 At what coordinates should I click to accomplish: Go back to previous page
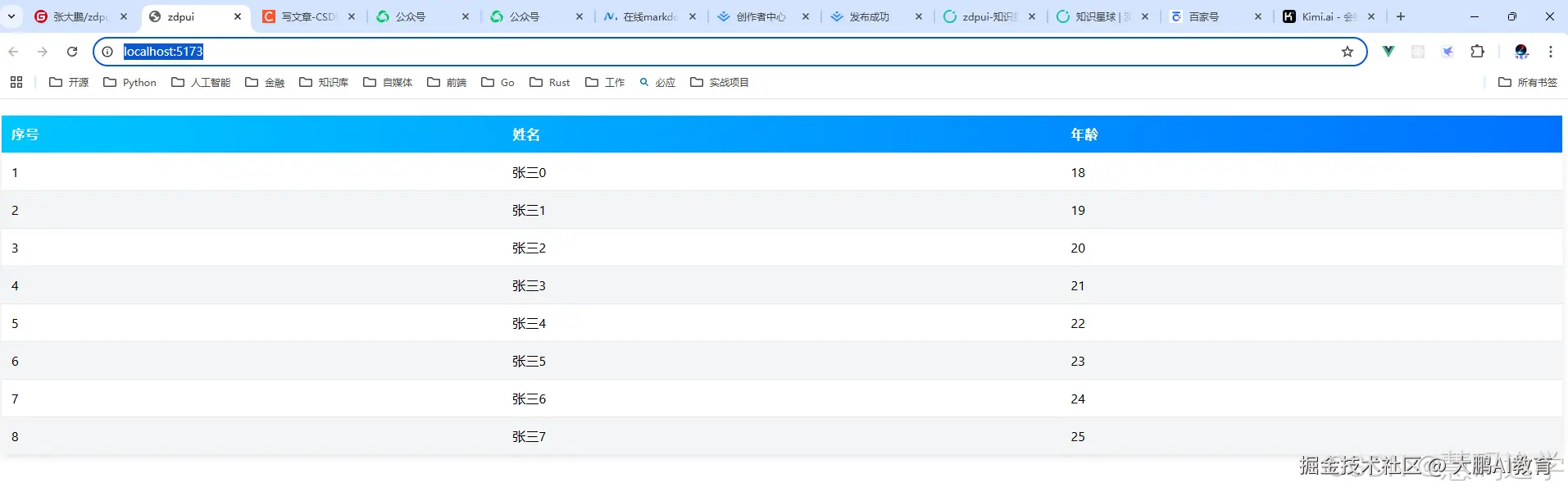point(13,52)
